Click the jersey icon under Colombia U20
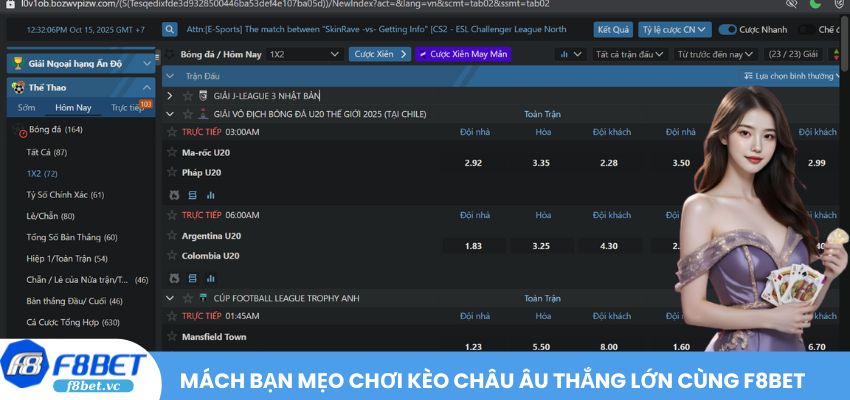The image size is (850, 400). coord(174,279)
